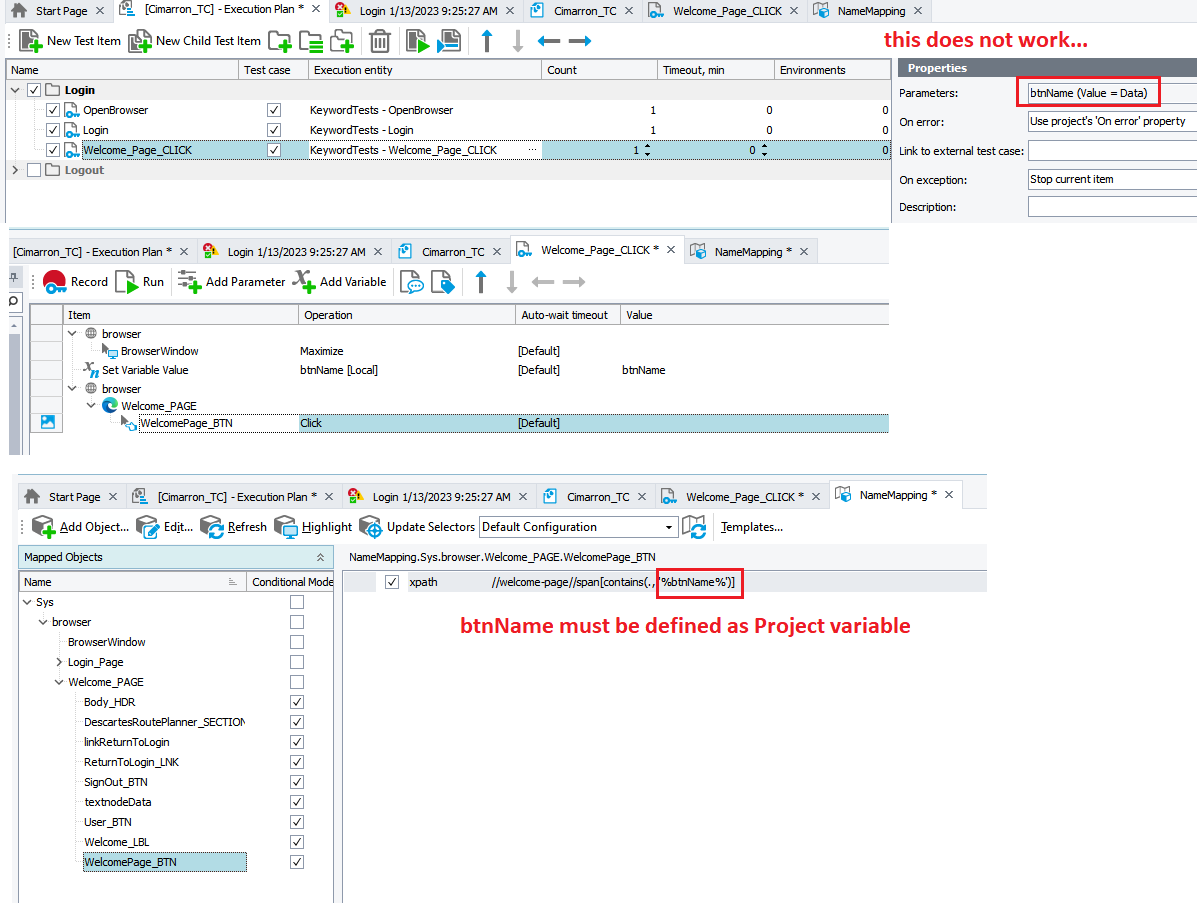Click the Parameters field in Properties

tap(1110, 93)
